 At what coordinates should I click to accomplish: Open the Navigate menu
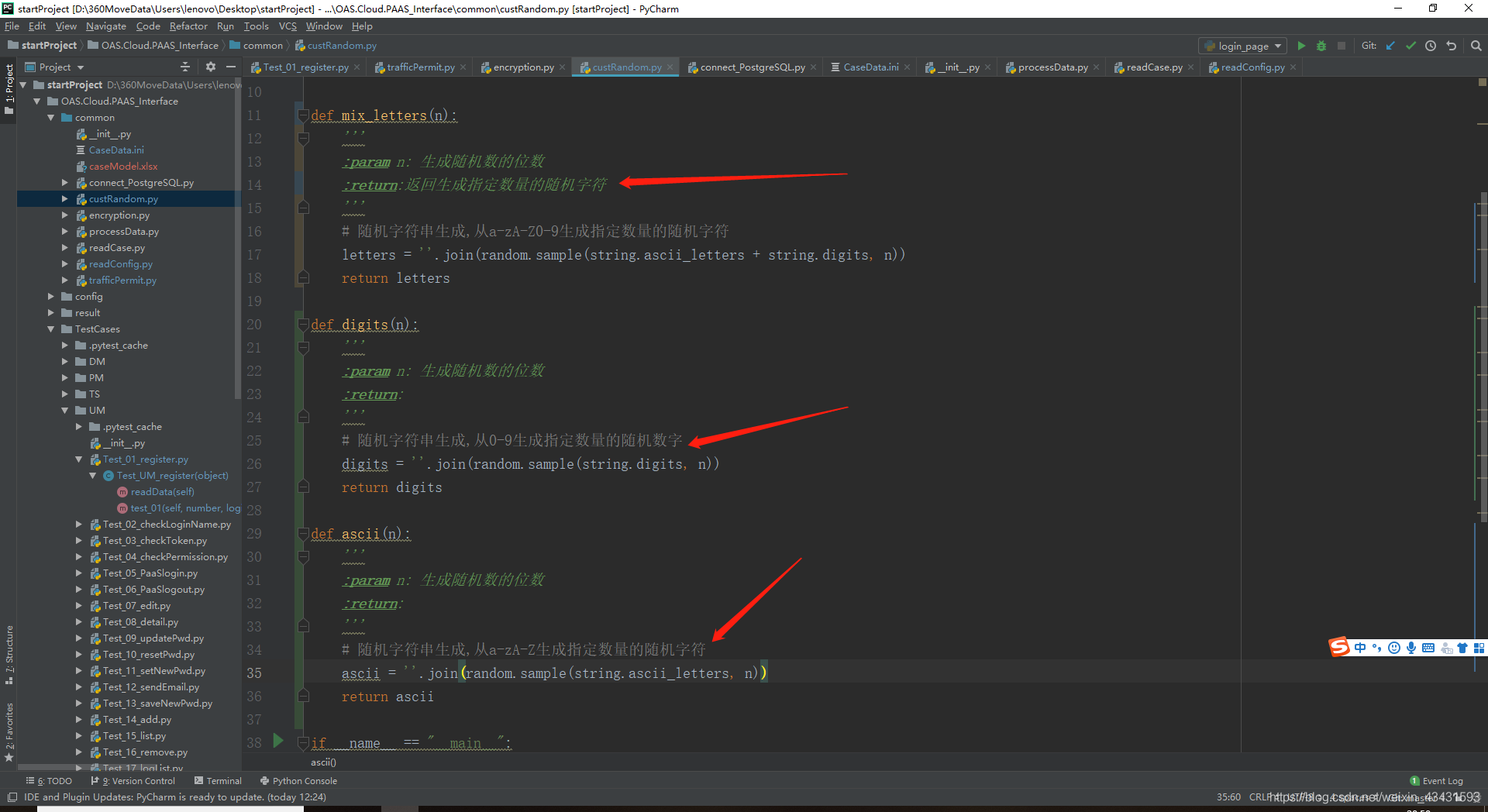106,26
